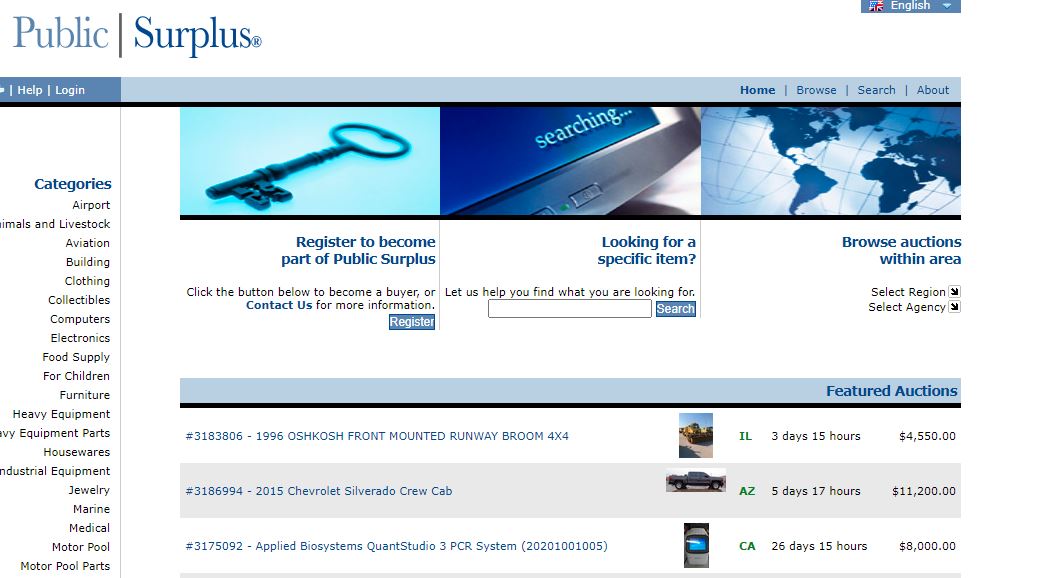Viewport: 1053px width, 578px height.
Task: Open the Electronics category
Action: [x=80, y=338]
